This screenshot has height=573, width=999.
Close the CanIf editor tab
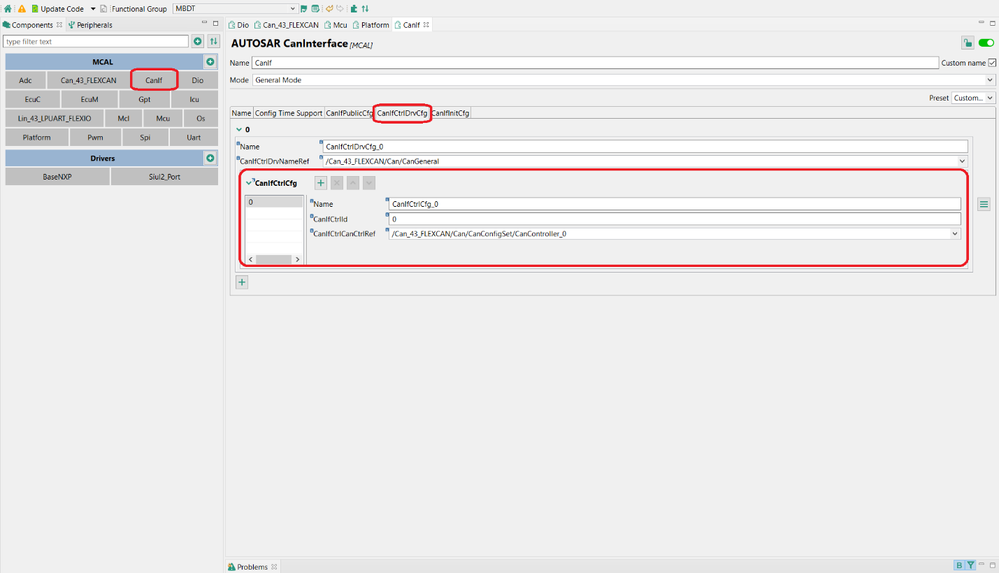click(x=426, y=25)
